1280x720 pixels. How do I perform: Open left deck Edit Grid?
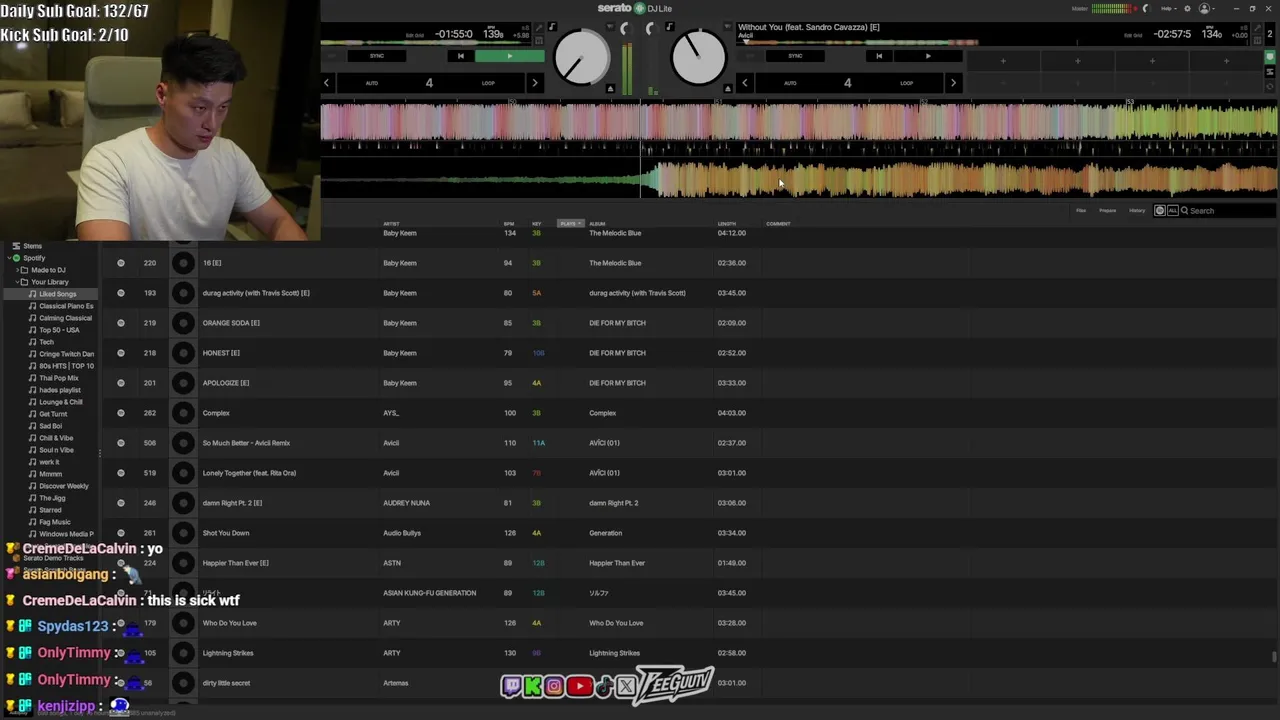click(415, 35)
